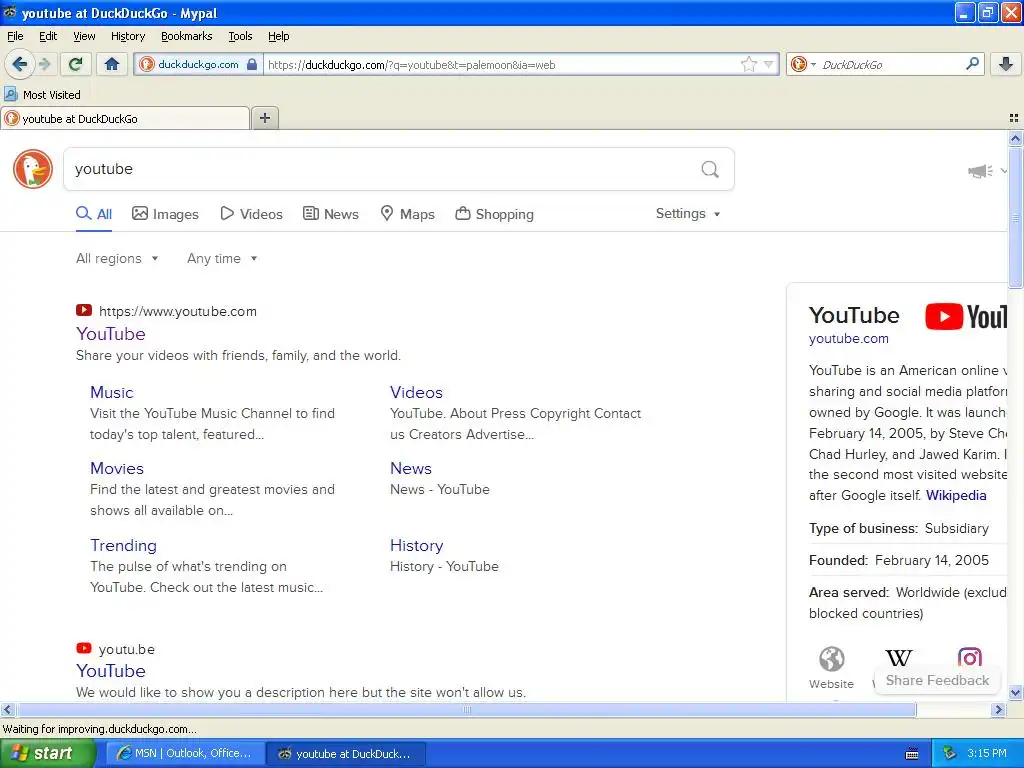Open the Movies sitelink

[117, 468]
